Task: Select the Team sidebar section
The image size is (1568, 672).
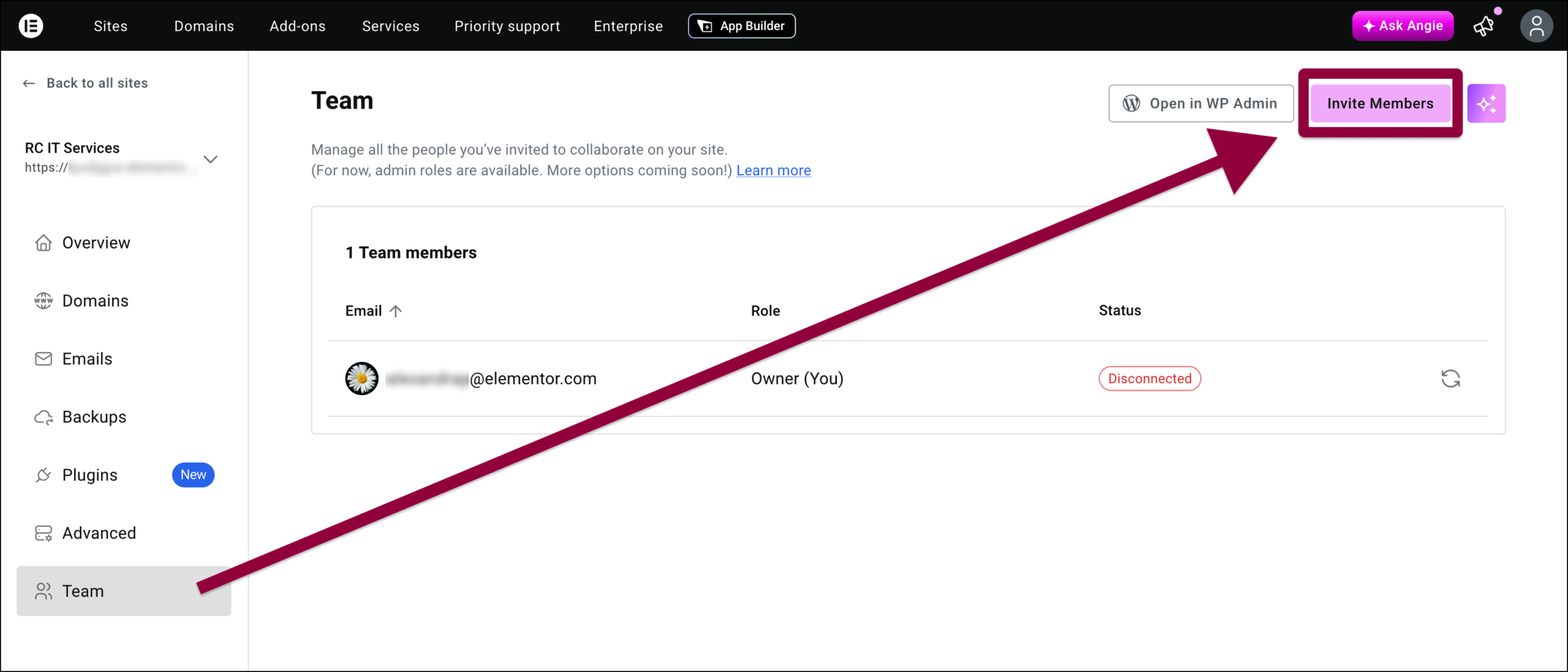Action: coord(124,591)
